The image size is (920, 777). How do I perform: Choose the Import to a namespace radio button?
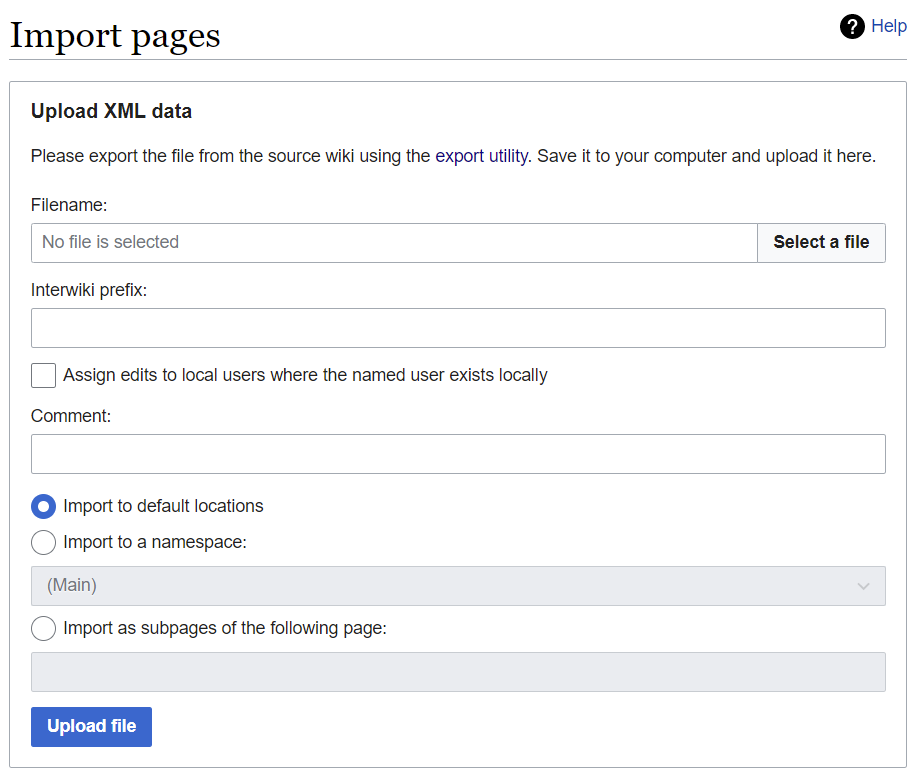pos(43,542)
